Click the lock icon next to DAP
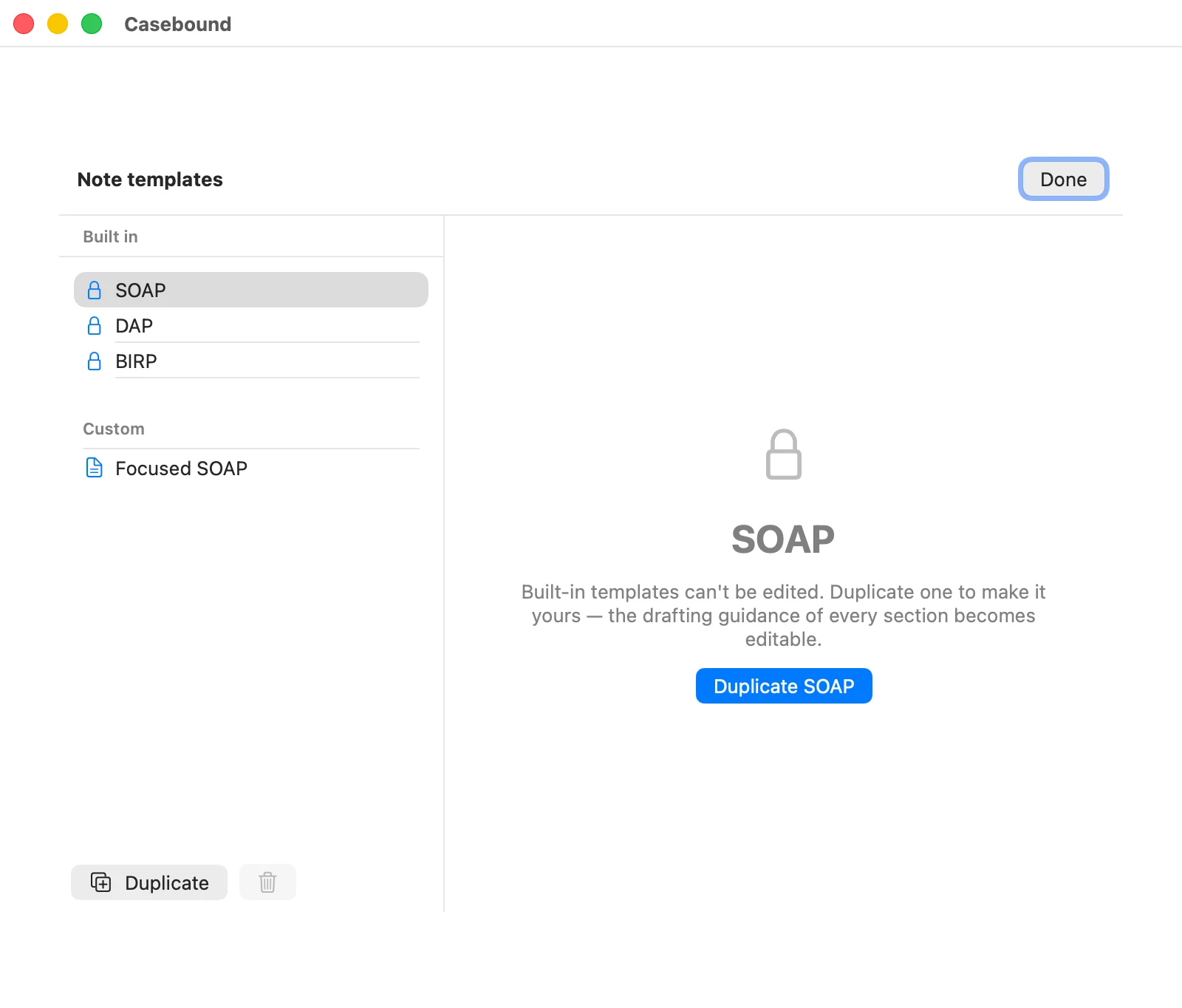 tap(95, 325)
